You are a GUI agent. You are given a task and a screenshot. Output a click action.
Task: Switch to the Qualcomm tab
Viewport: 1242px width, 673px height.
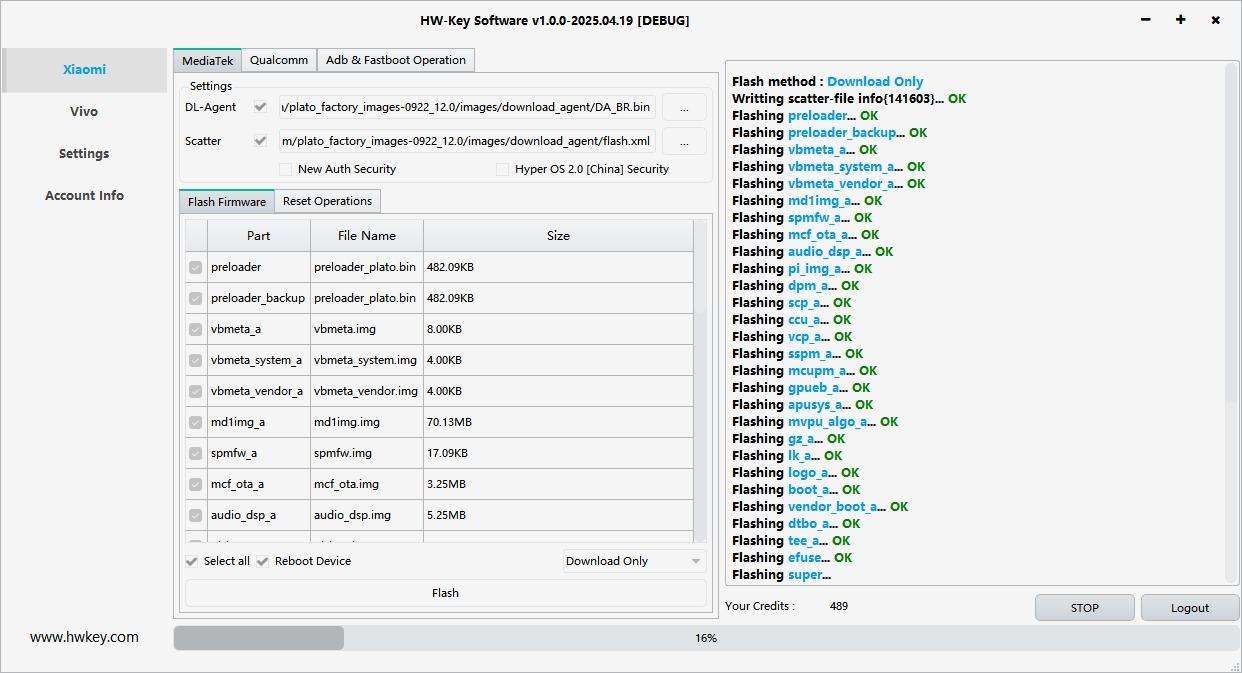click(x=279, y=60)
